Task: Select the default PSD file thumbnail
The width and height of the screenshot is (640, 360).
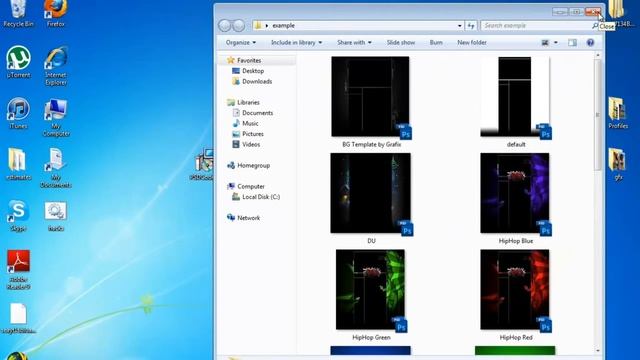Action: pos(515,97)
